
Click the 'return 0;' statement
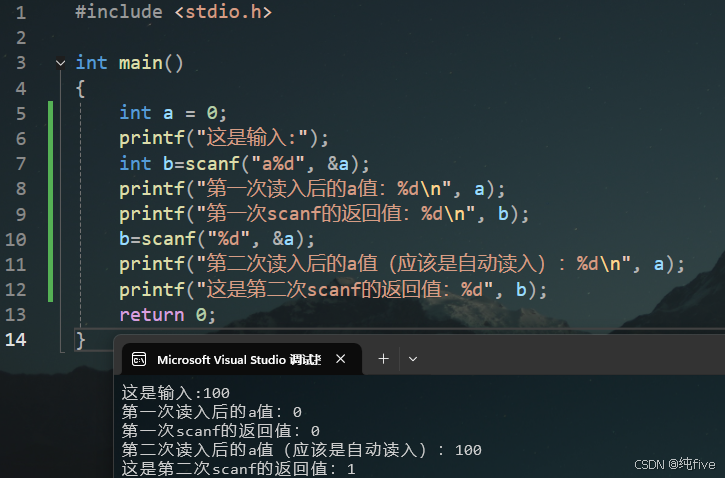pos(167,315)
